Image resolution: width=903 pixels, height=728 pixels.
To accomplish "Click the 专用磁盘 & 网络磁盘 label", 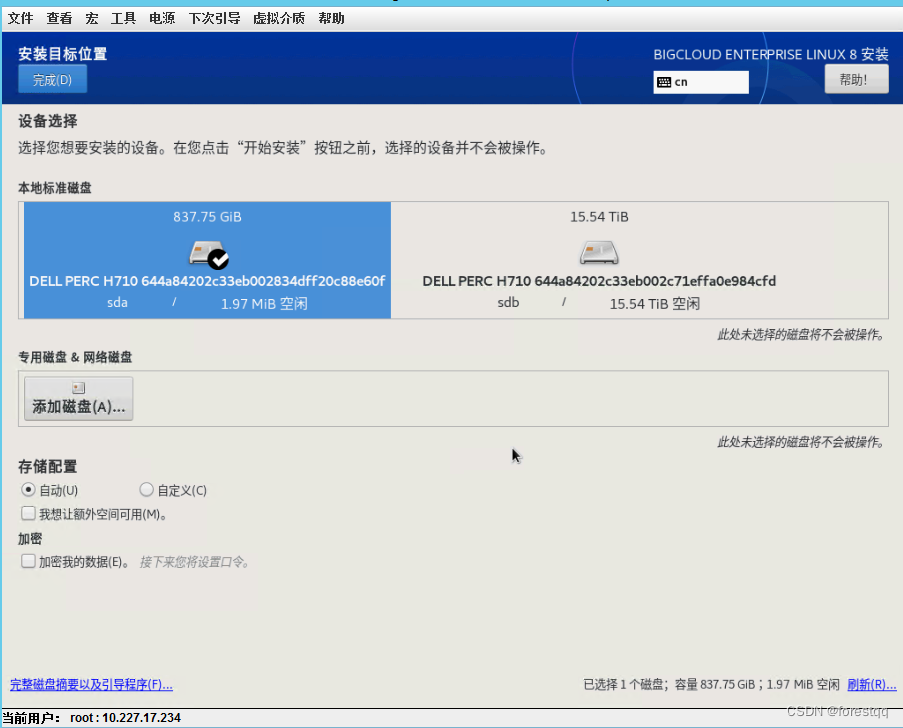I will [75, 357].
